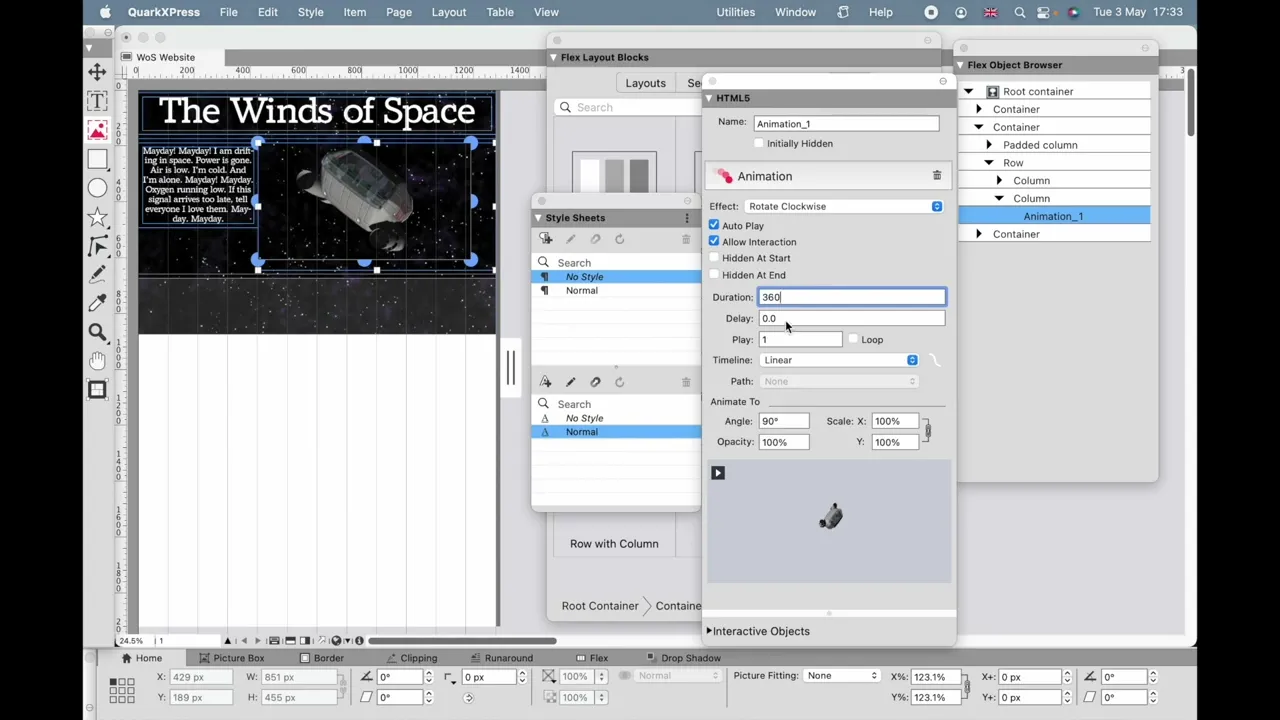Switch to the Runaround tab
Screen dimensions: 1280x720
point(500,658)
